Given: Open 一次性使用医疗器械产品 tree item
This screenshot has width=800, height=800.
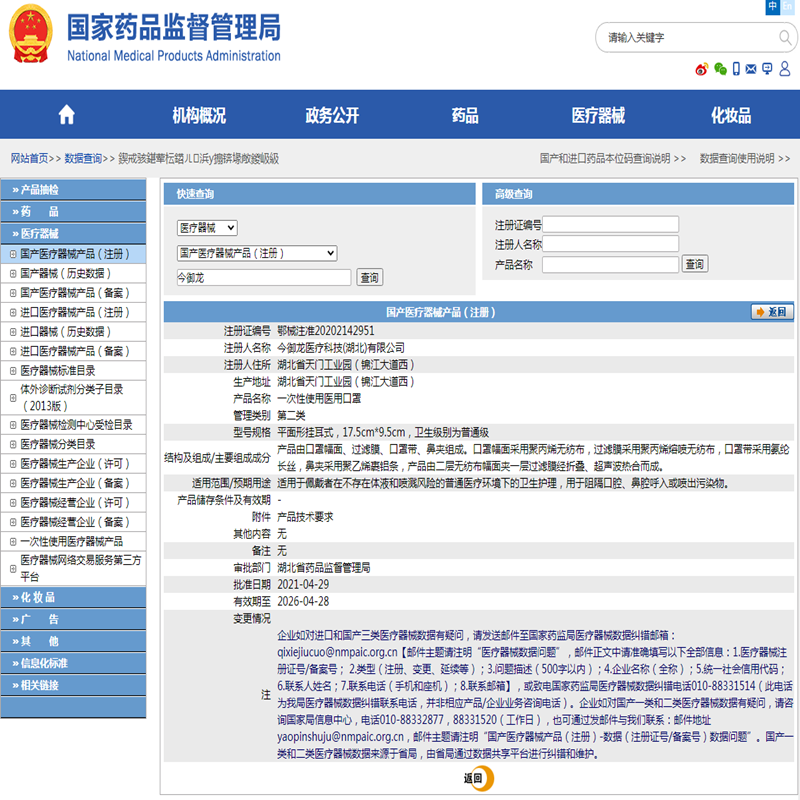Looking at the screenshot, I should click(x=71, y=541).
